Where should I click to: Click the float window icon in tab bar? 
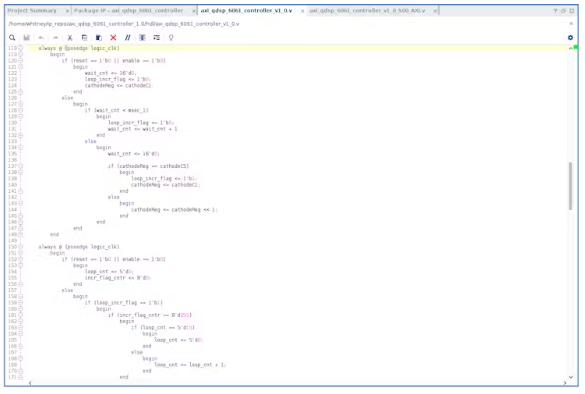coord(563,11)
